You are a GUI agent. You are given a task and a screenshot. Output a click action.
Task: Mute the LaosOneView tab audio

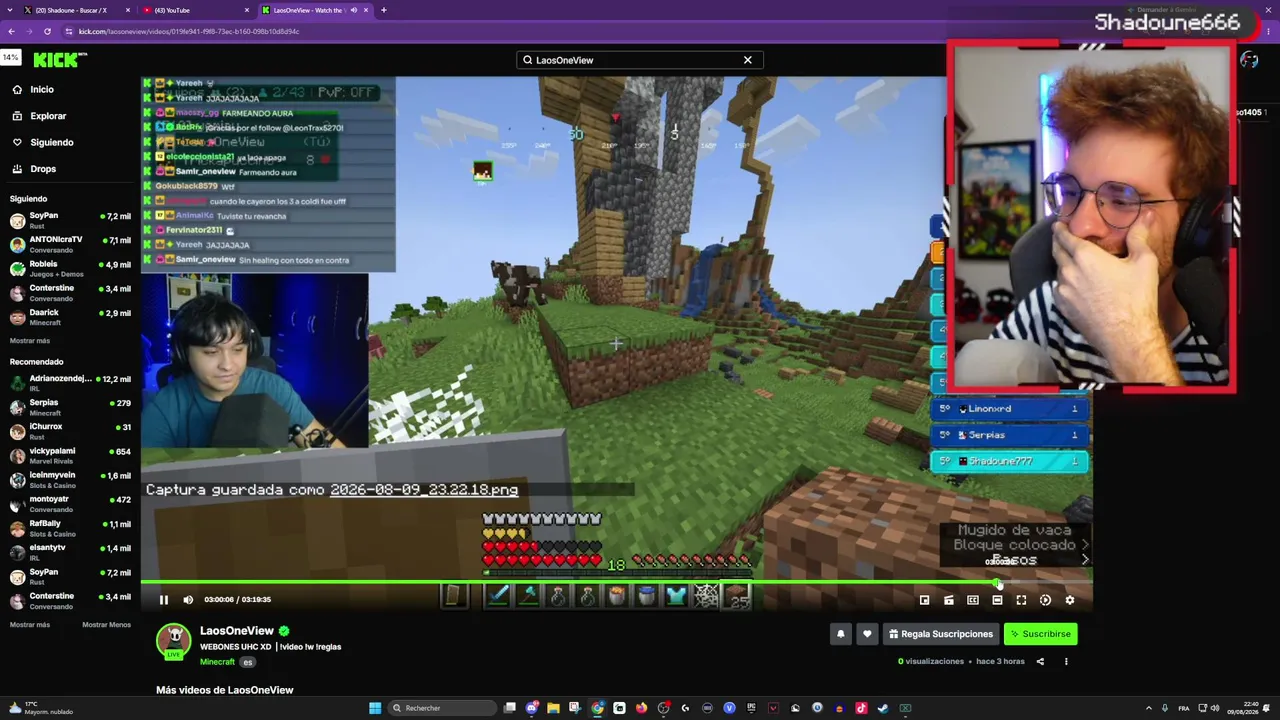coord(354,10)
